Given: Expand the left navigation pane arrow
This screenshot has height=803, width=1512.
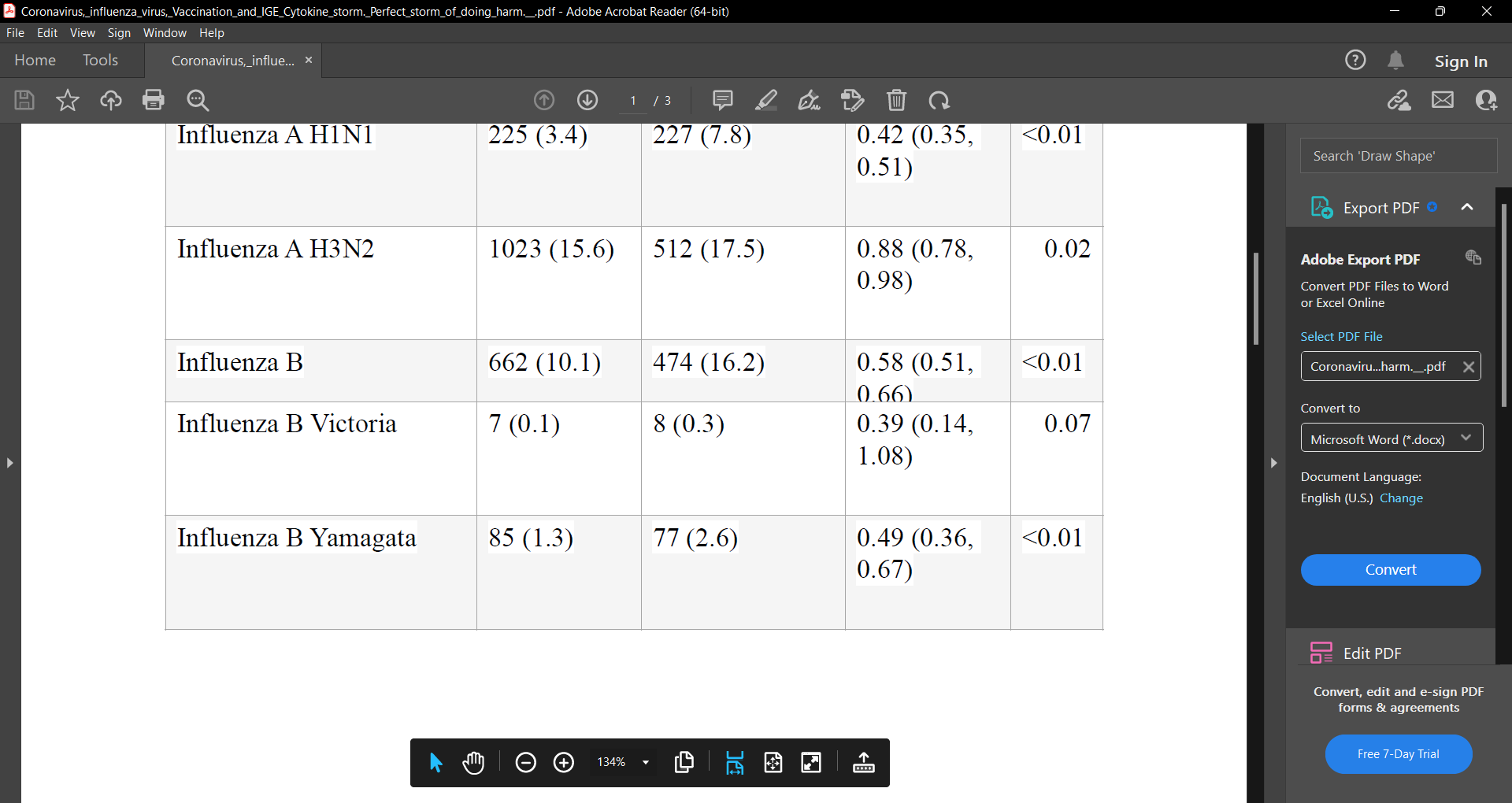Looking at the screenshot, I should [x=9, y=463].
